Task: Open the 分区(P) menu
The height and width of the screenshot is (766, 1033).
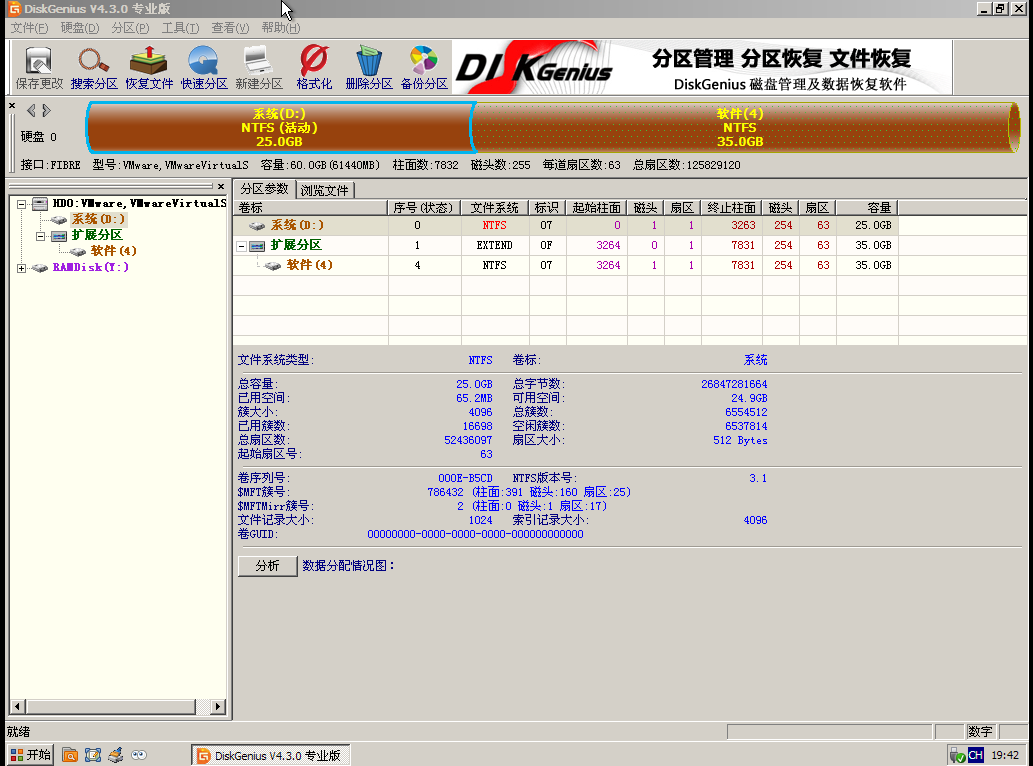Action: point(130,28)
